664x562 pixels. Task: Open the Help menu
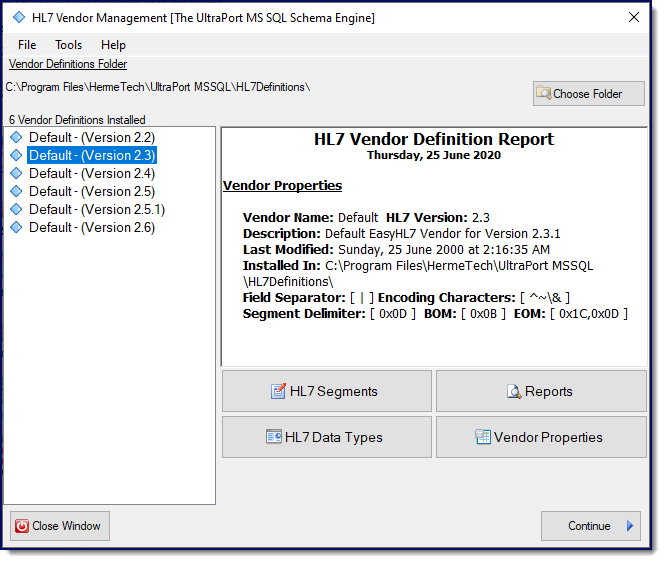[113, 45]
